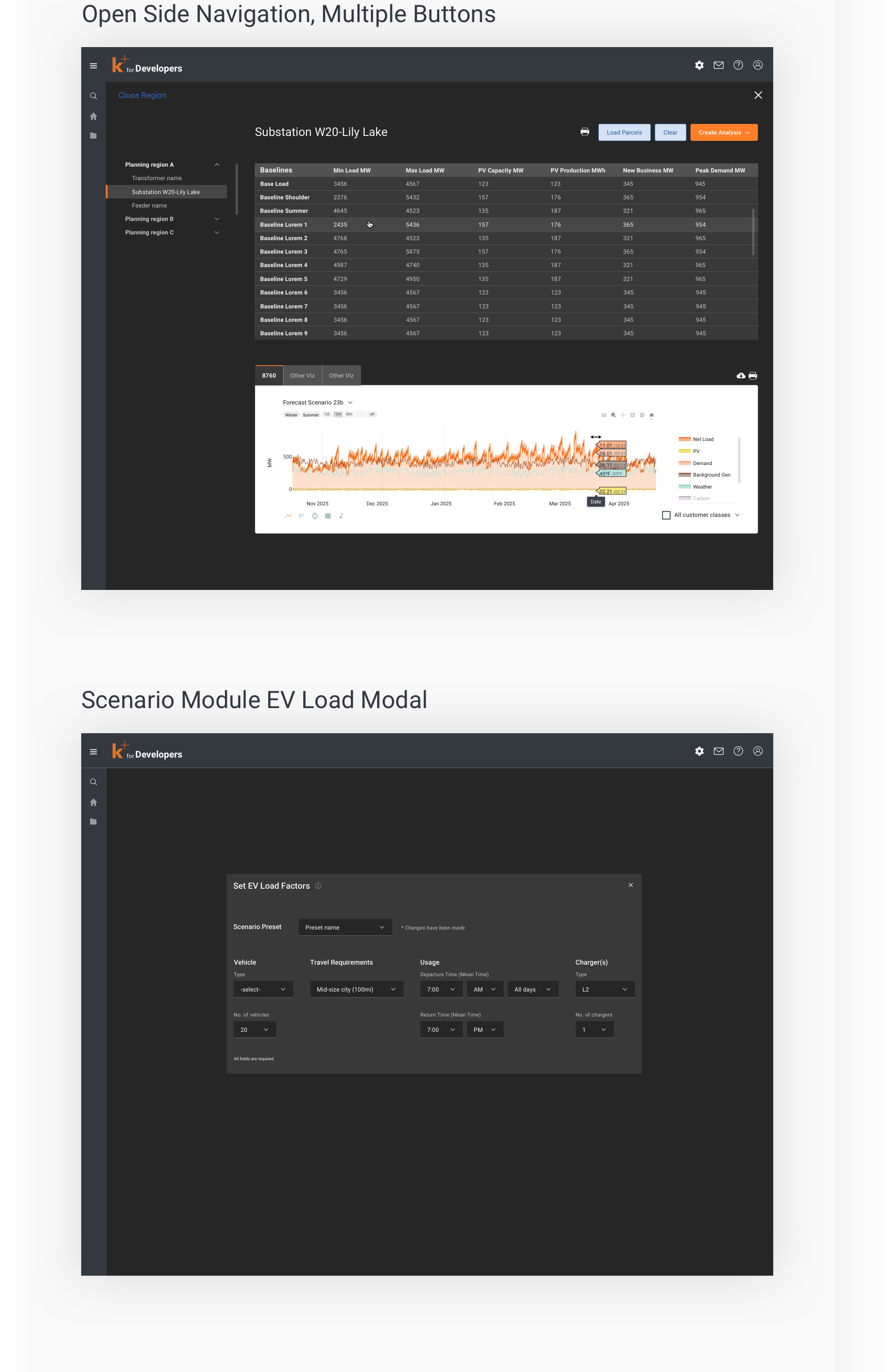This screenshot has width=889, height=1372.
Task: Click the Load Parcels button
Action: point(624,133)
